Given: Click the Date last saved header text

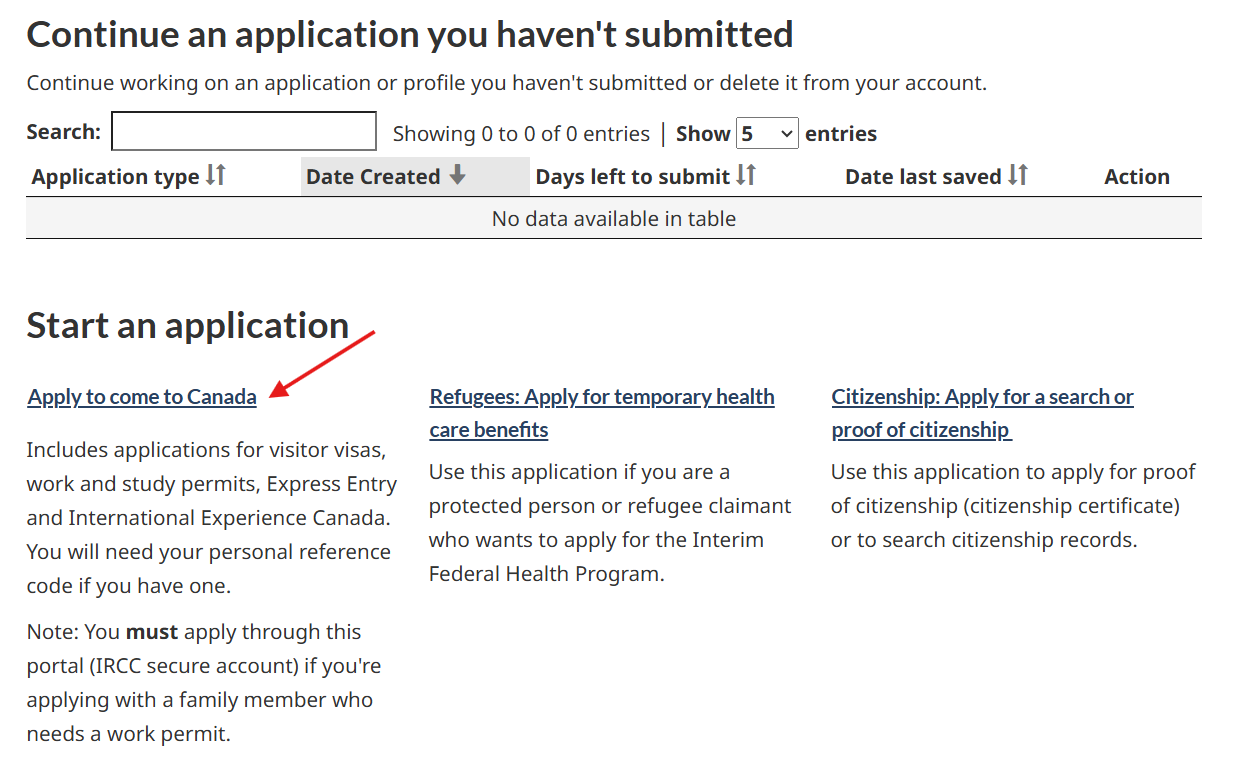Looking at the screenshot, I should [x=923, y=177].
